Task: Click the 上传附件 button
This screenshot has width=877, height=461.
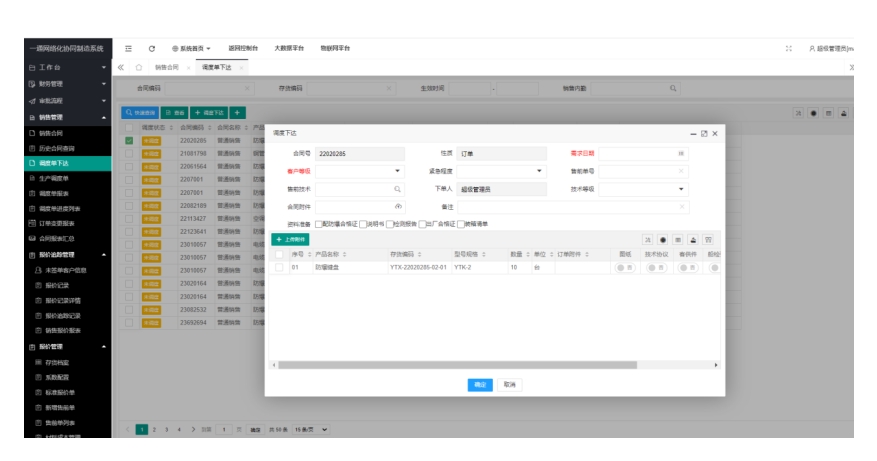Action: tap(291, 240)
